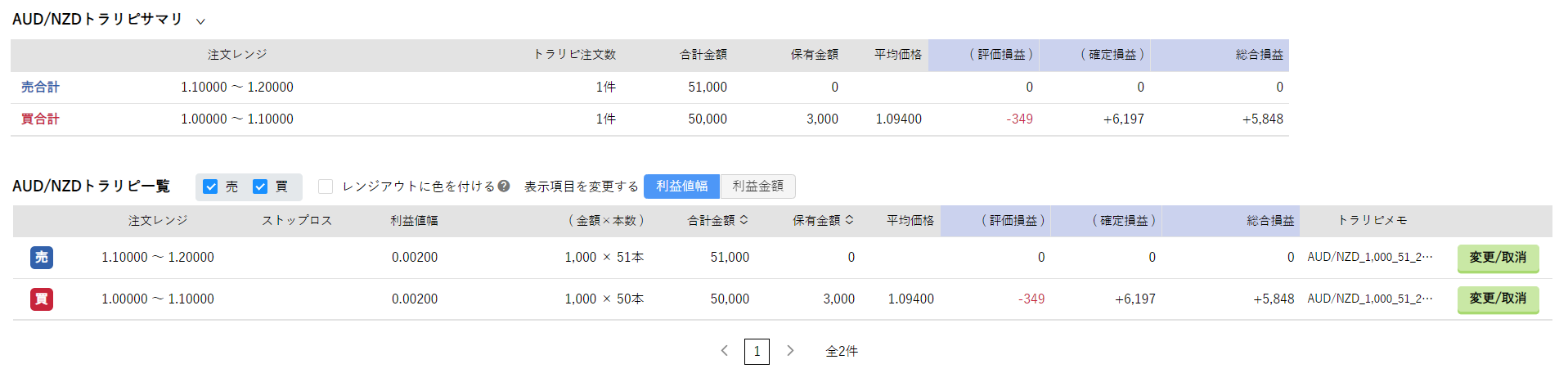Go to next page arrow
Screen dimensions: 1568x382
point(790,351)
